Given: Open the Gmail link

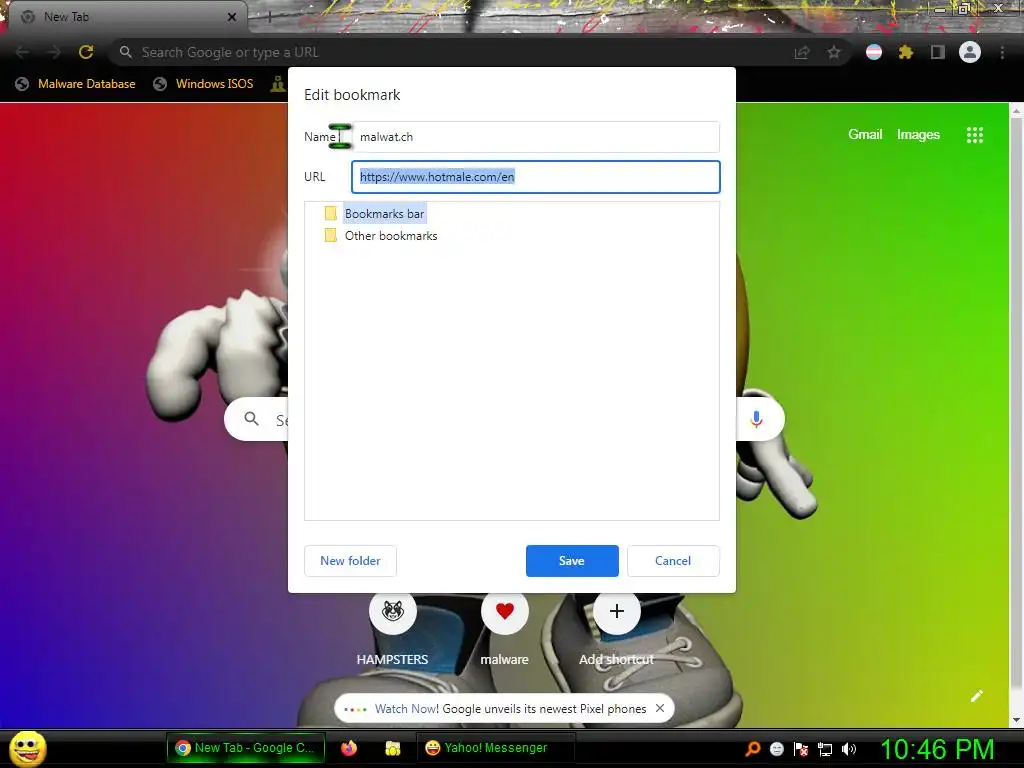Looking at the screenshot, I should coord(865,135).
